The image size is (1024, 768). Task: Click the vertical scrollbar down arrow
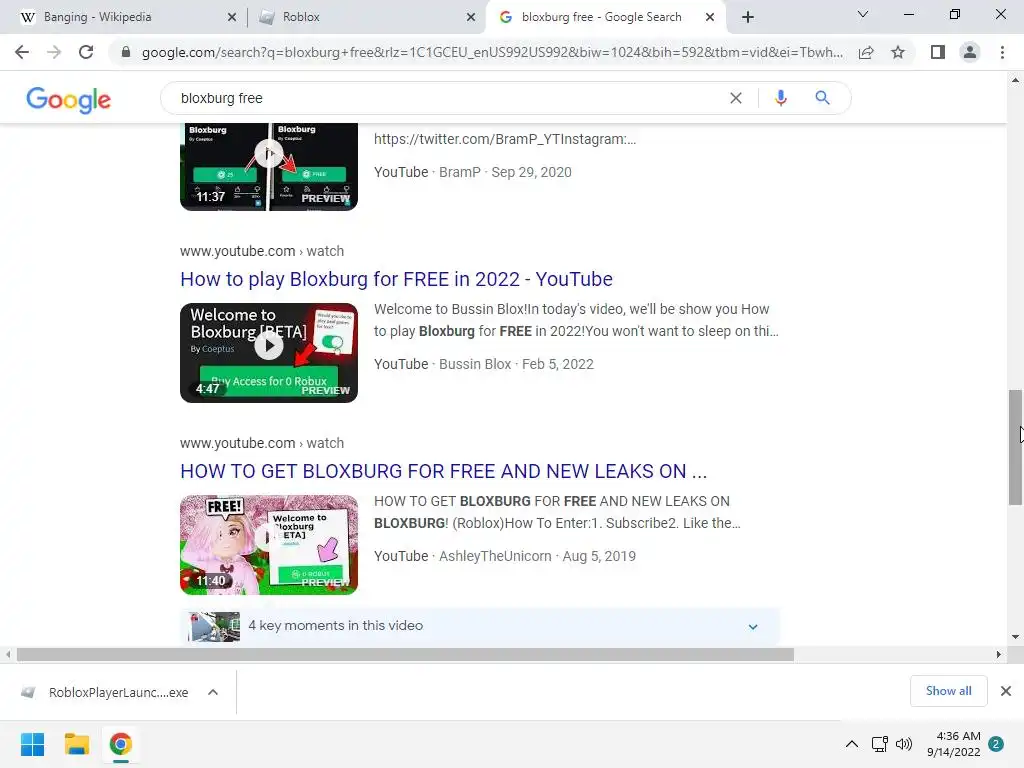click(x=1015, y=637)
